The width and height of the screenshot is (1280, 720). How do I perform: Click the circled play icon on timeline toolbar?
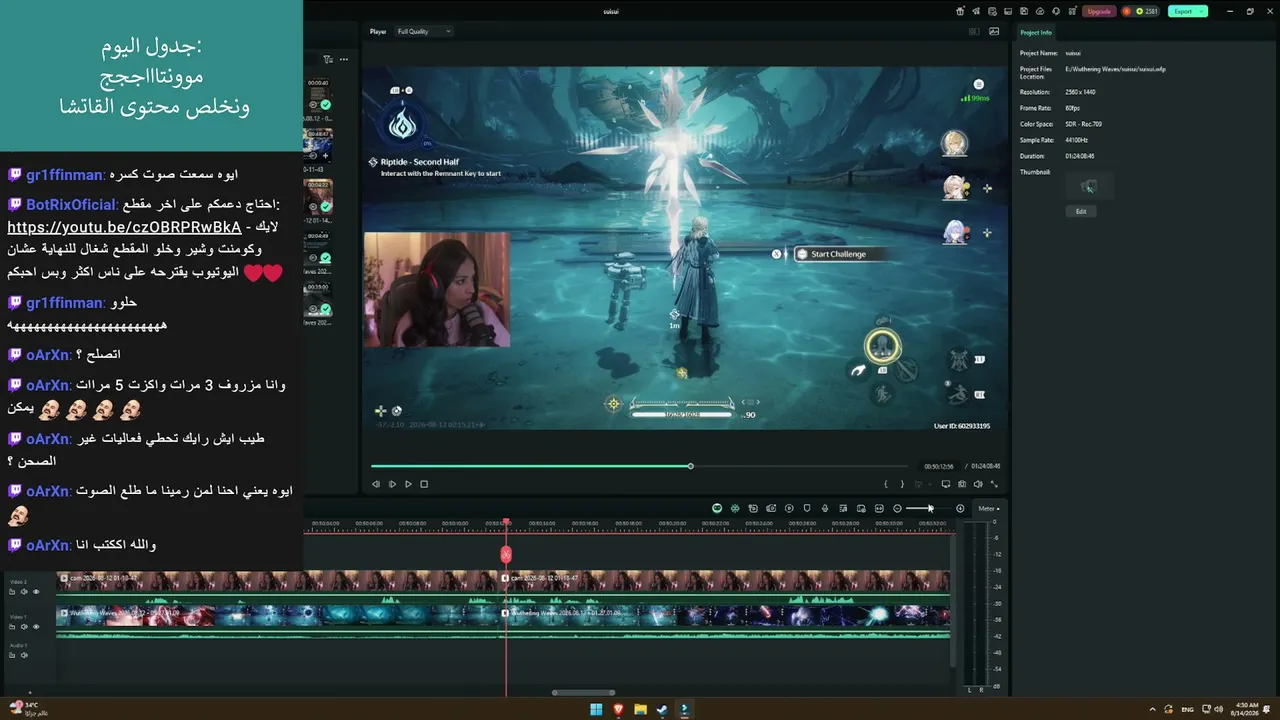point(789,508)
